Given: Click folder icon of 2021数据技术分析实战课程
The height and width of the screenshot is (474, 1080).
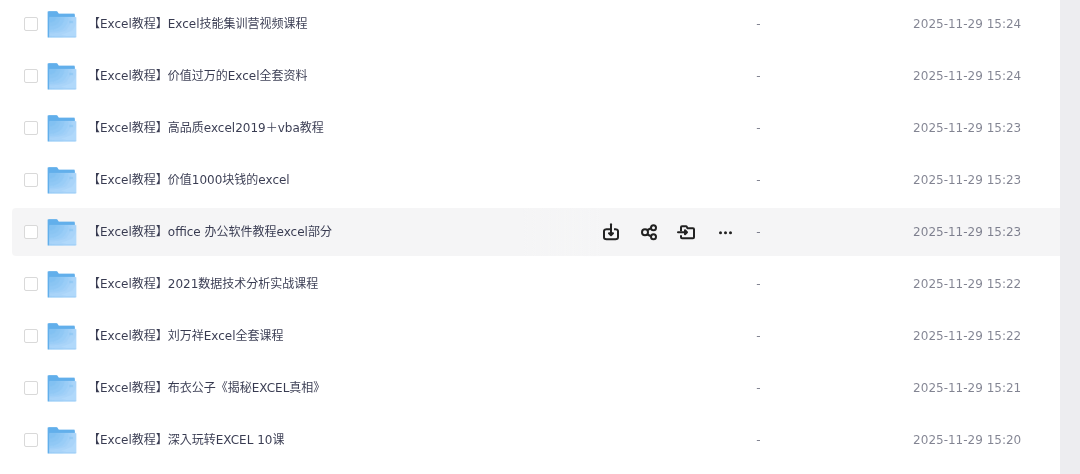Looking at the screenshot, I should 62,284.
